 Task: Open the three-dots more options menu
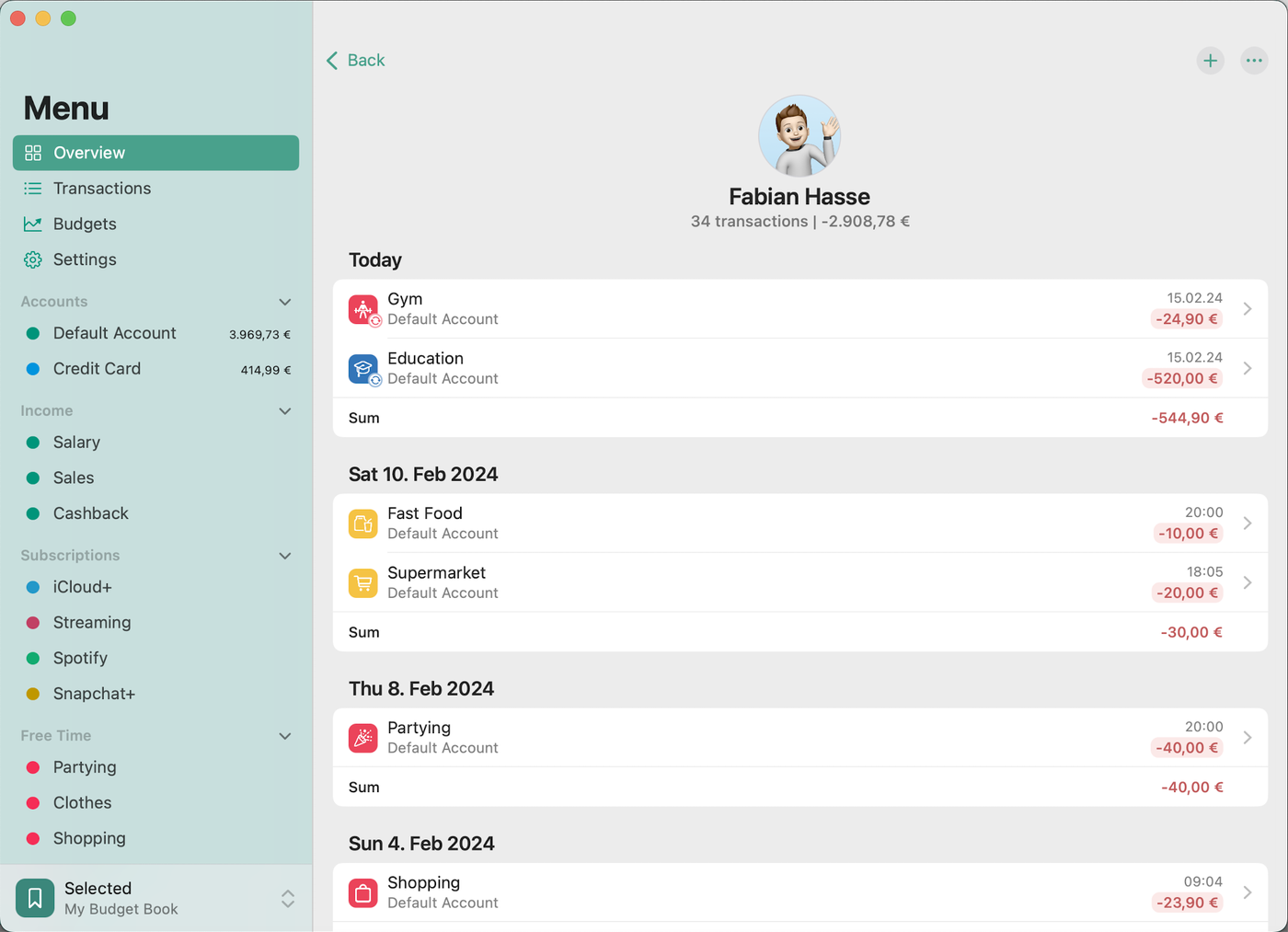1254,61
